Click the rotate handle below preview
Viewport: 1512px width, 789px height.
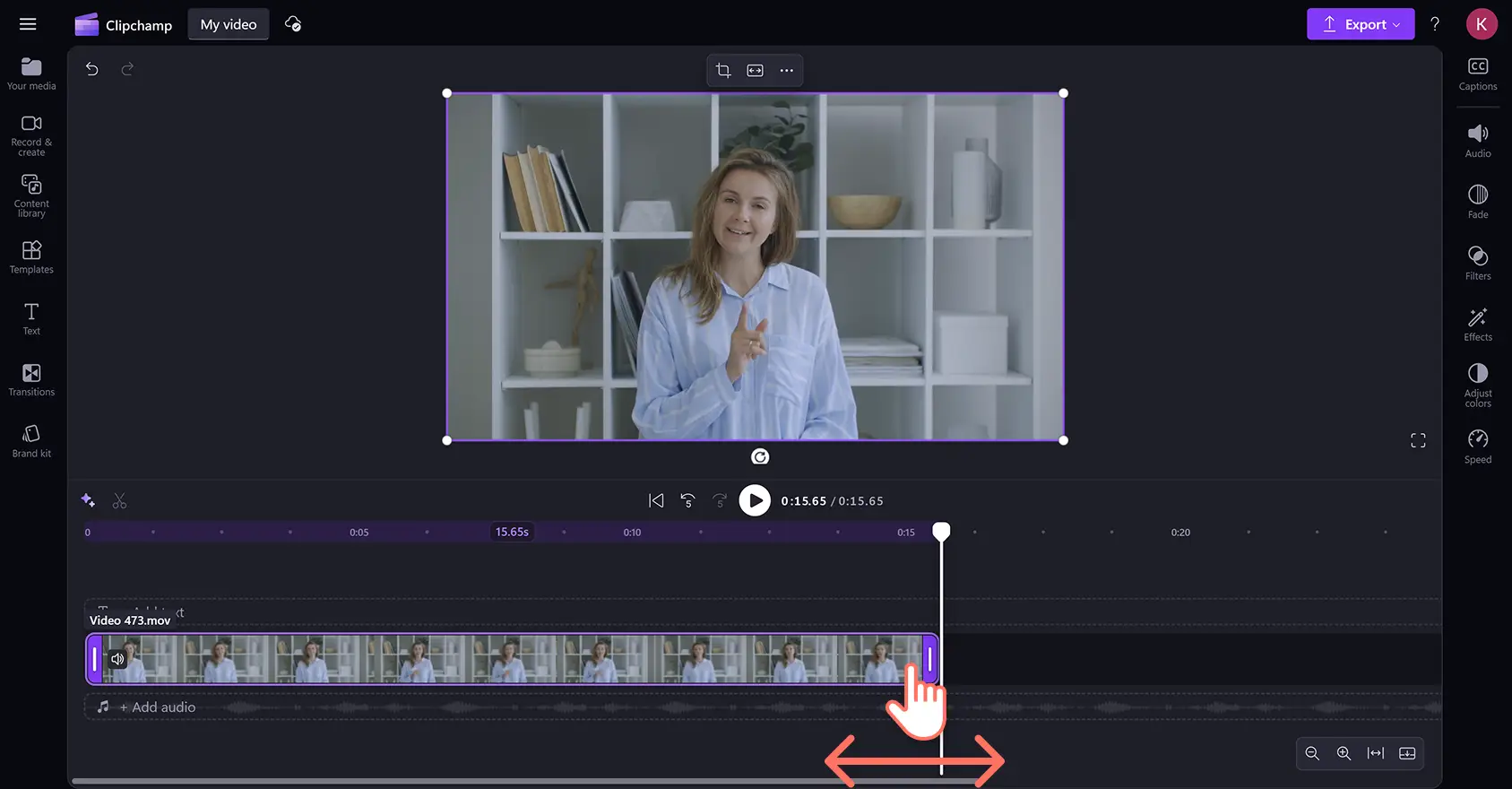(760, 457)
